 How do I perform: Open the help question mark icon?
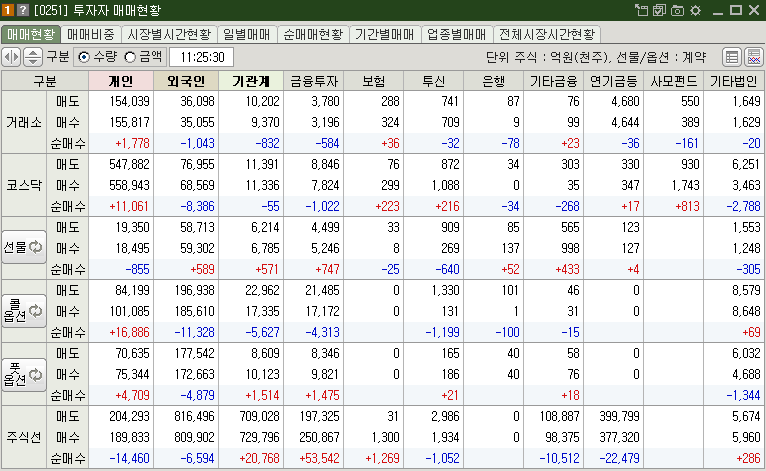[x=22, y=10]
